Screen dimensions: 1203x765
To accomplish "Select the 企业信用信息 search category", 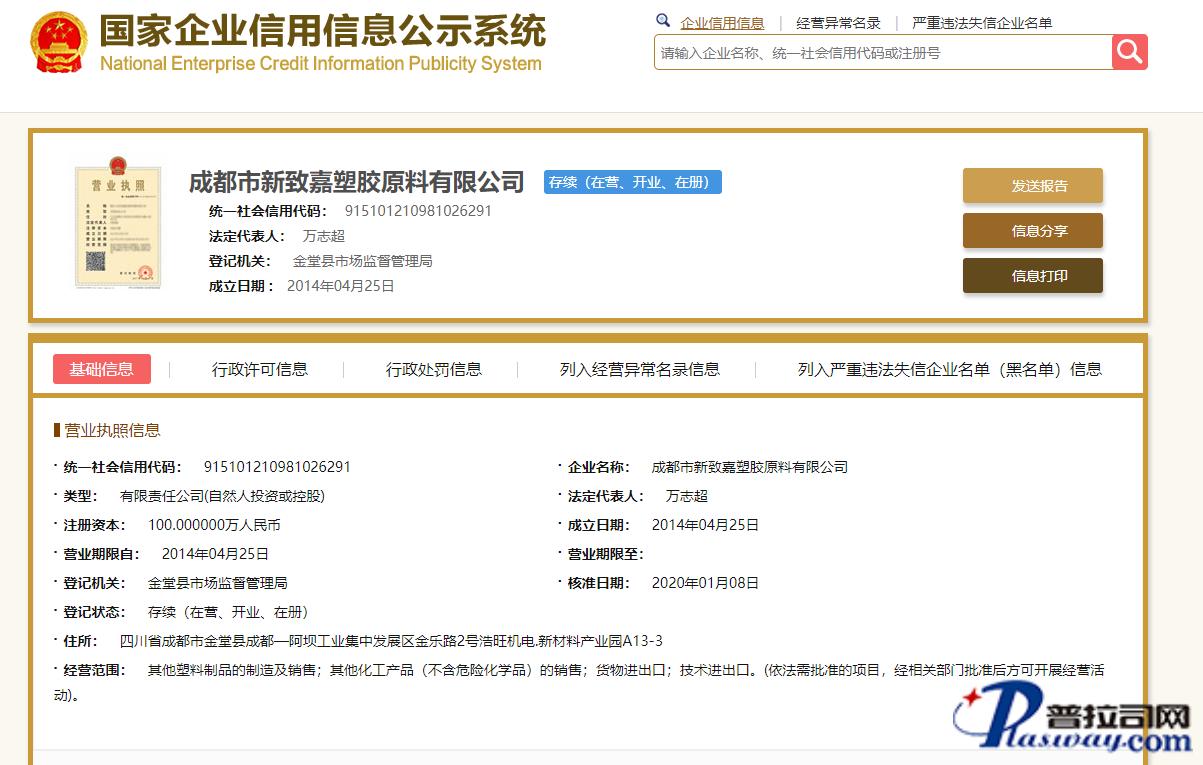I will click(x=722, y=23).
